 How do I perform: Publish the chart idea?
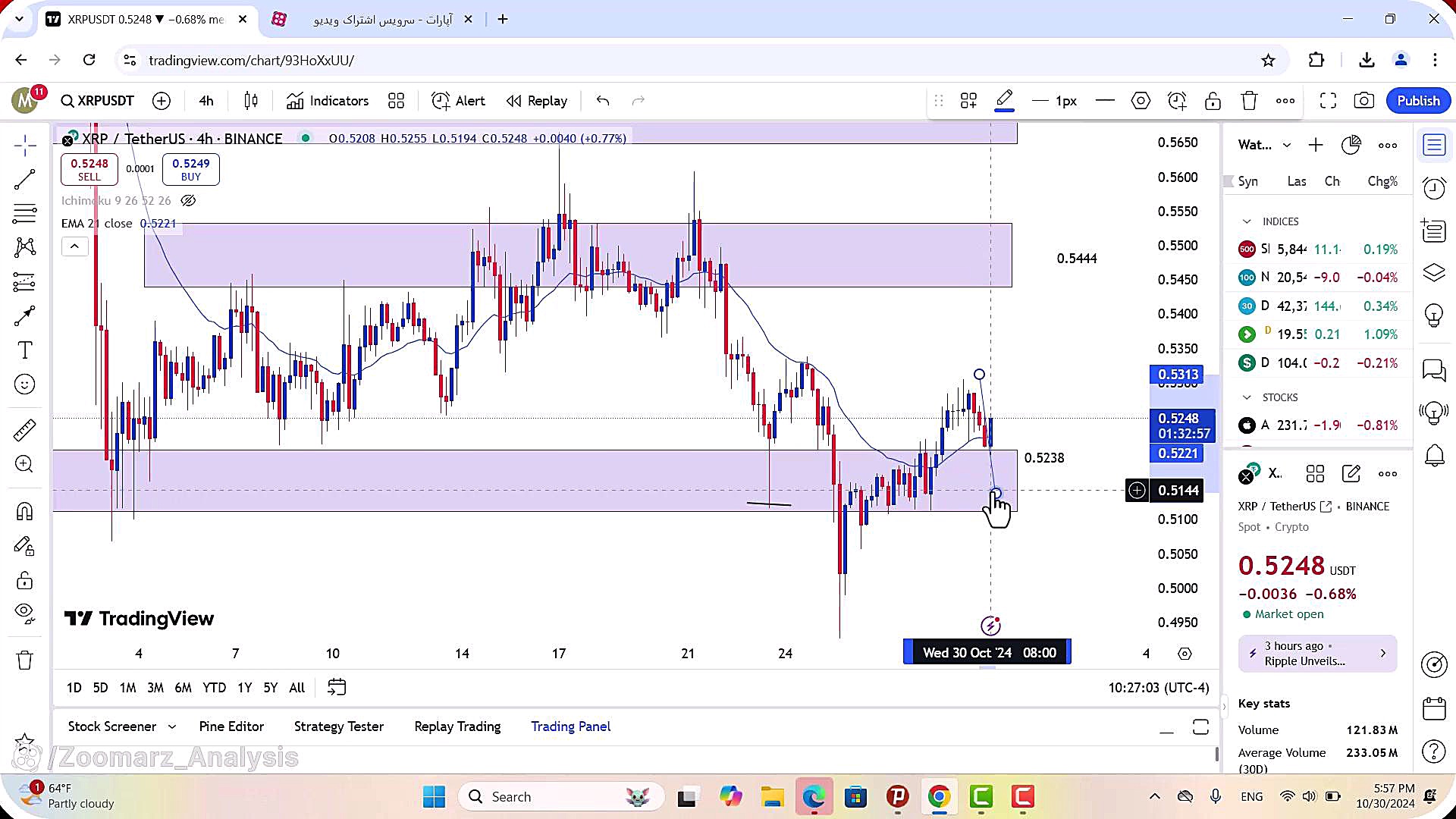click(x=1418, y=101)
